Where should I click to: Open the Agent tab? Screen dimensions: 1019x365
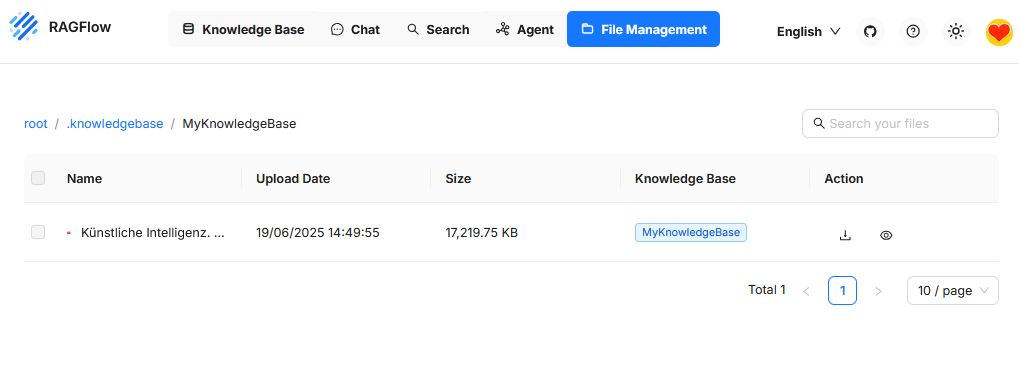[x=524, y=29]
